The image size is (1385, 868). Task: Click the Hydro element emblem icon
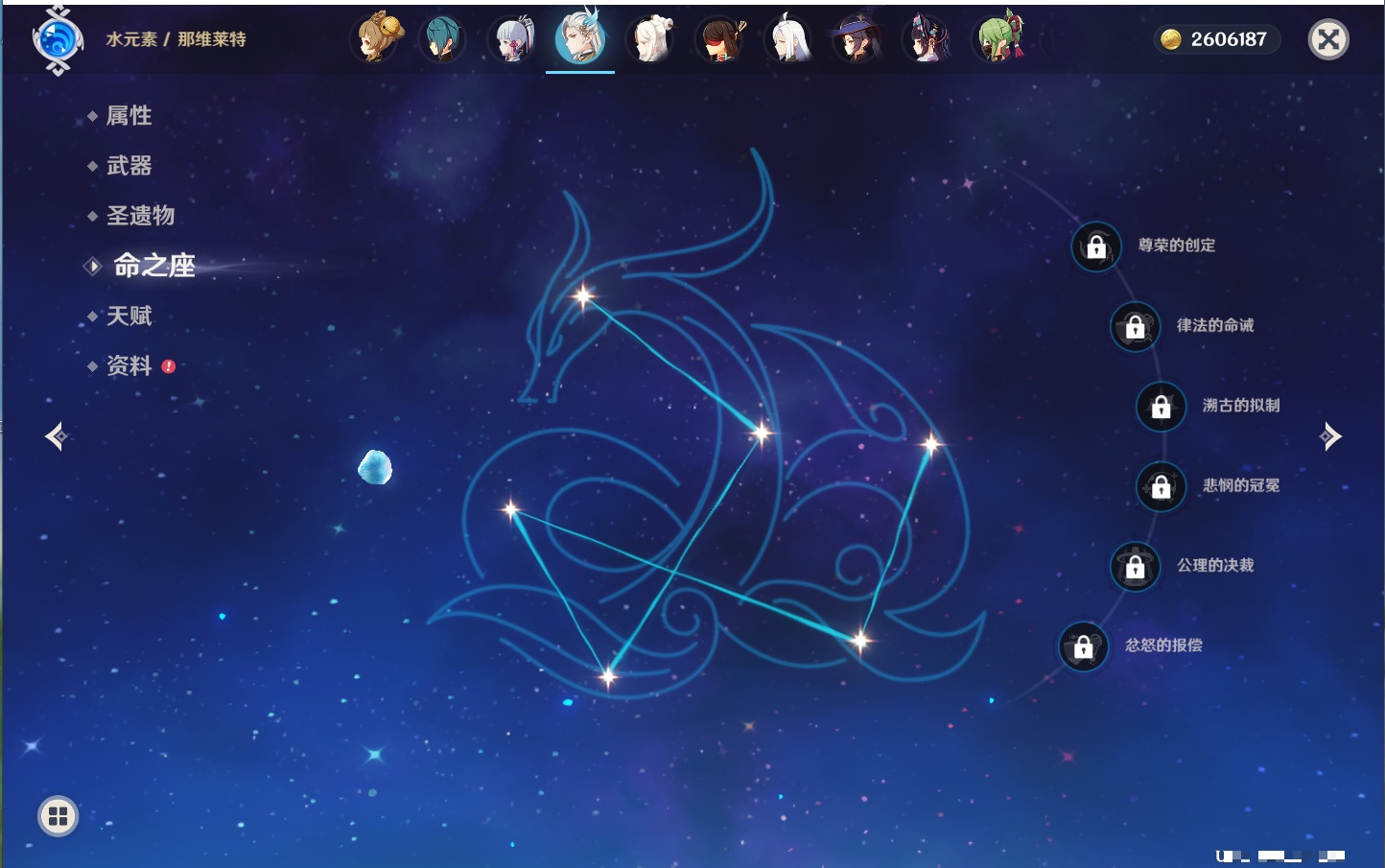coord(58,40)
